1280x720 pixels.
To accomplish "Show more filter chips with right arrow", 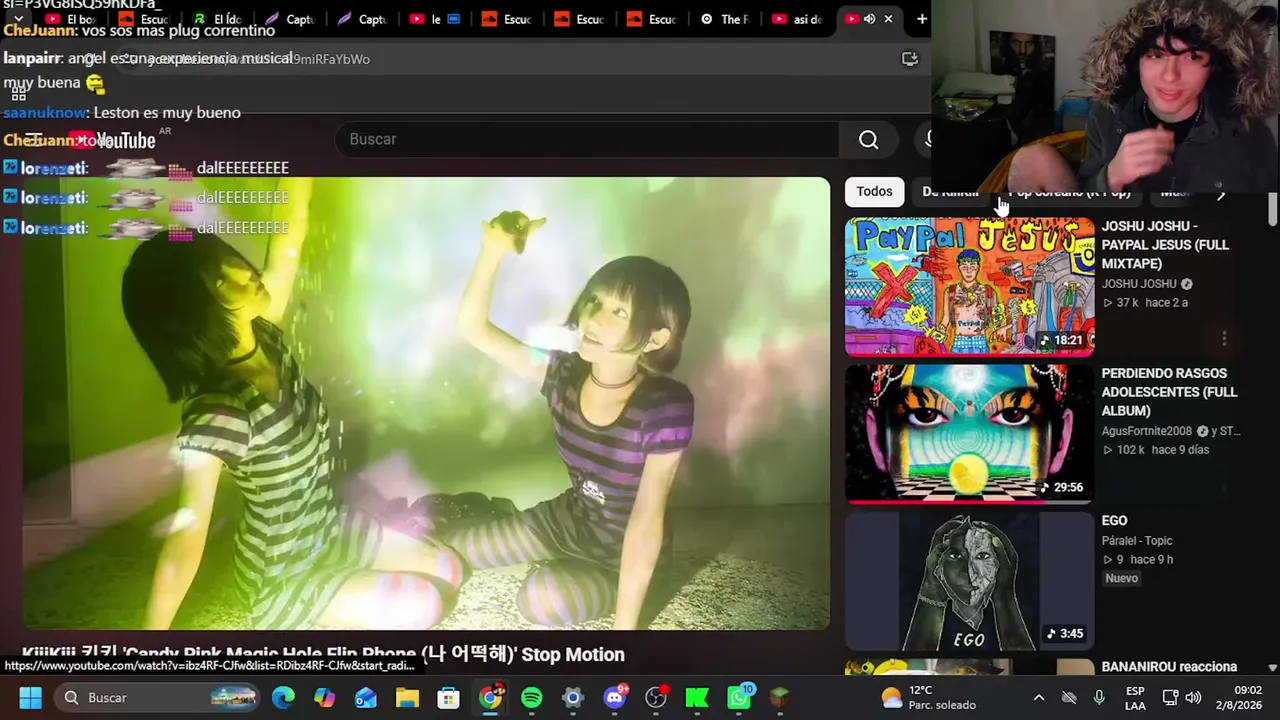I will [x=1221, y=194].
